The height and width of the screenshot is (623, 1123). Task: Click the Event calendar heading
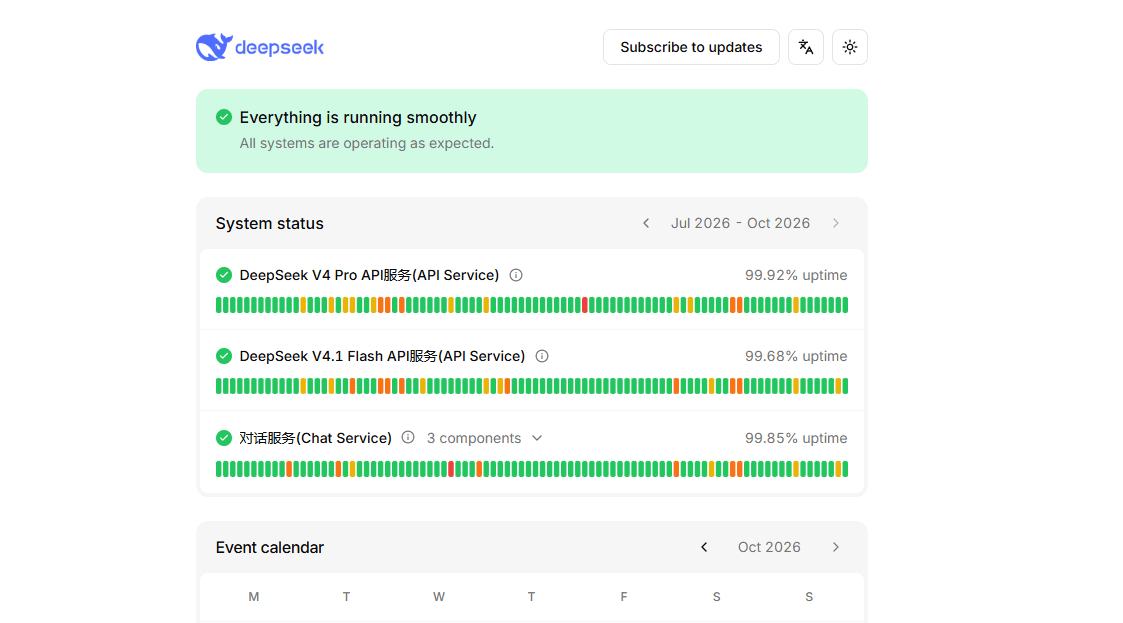(x=269, y=547)
